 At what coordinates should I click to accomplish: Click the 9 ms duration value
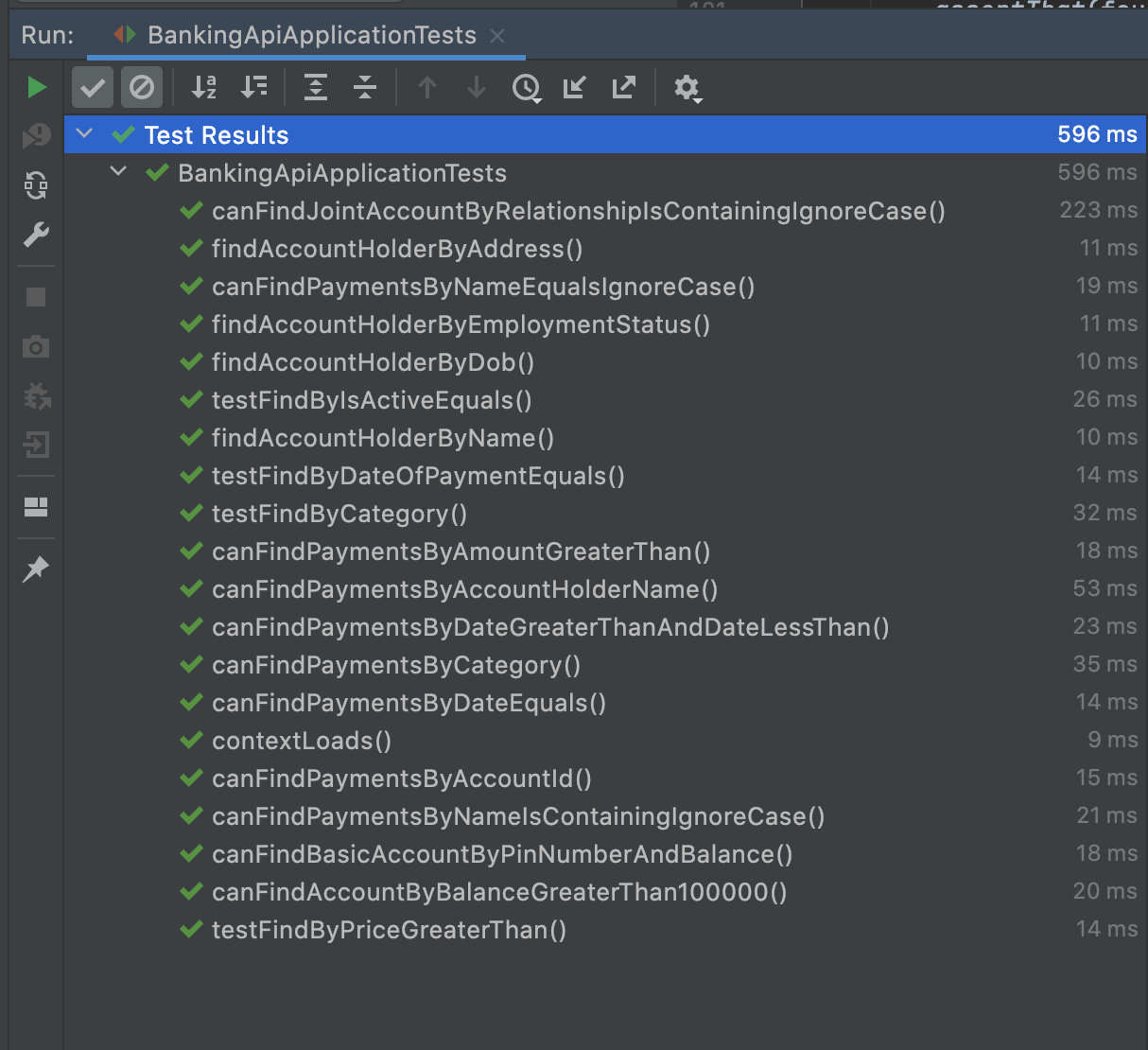pyautogui.click(x=1113, y=740)
